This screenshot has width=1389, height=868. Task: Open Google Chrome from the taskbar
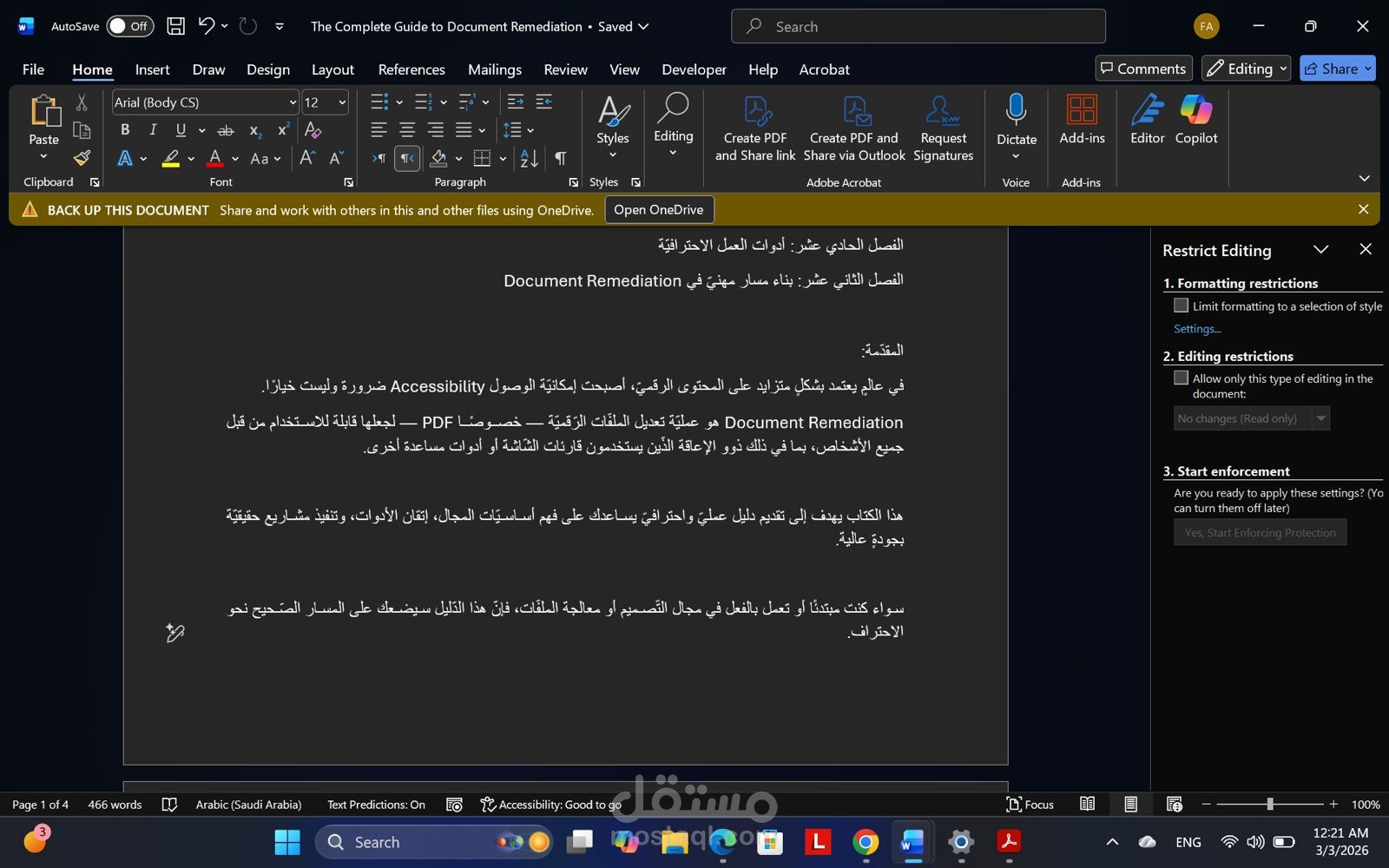pyautogui.click(x=865, y=842)
